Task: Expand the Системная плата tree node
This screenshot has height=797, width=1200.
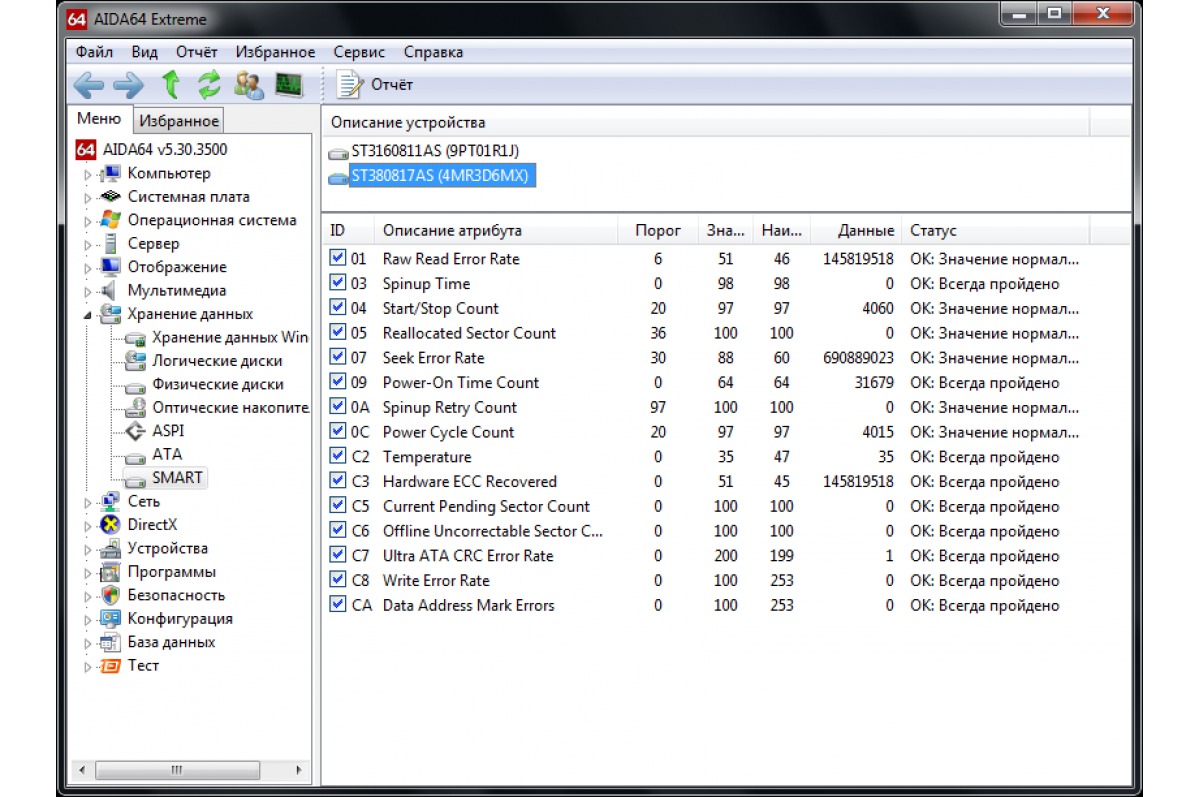Action: 88,197
